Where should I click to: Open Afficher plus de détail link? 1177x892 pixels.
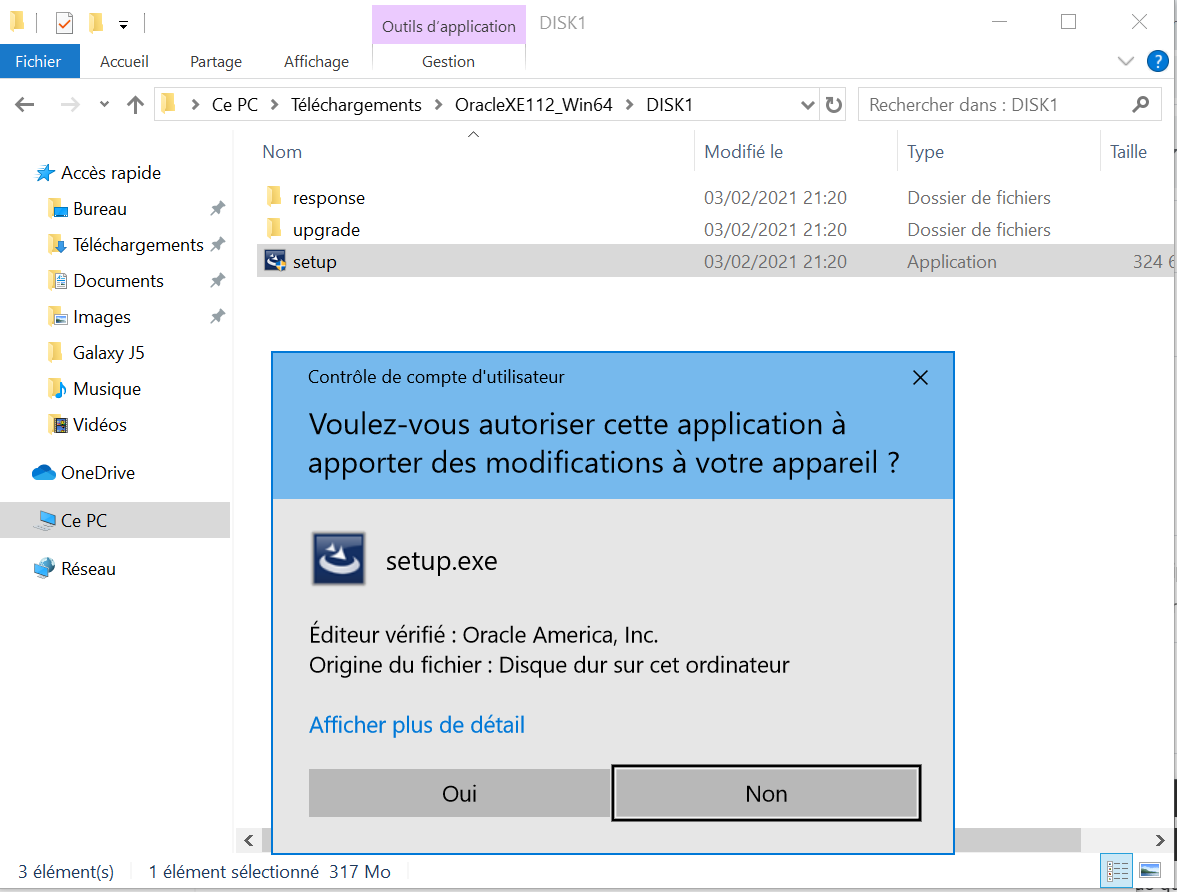click(417, 725)
